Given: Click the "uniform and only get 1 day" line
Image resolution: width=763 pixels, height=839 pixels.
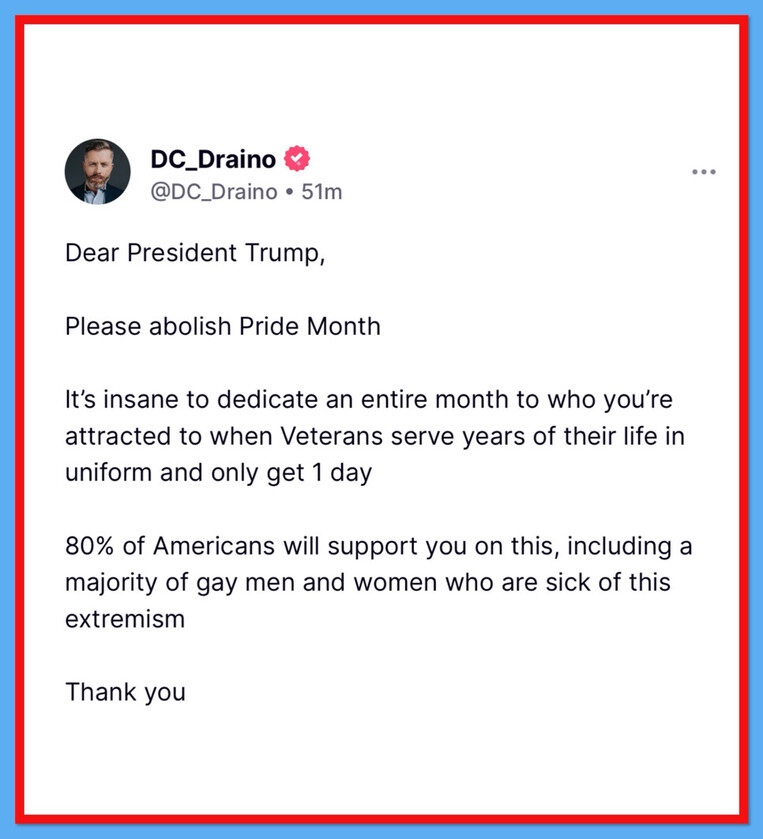Looking at the screenshot, I should point(218,472).
